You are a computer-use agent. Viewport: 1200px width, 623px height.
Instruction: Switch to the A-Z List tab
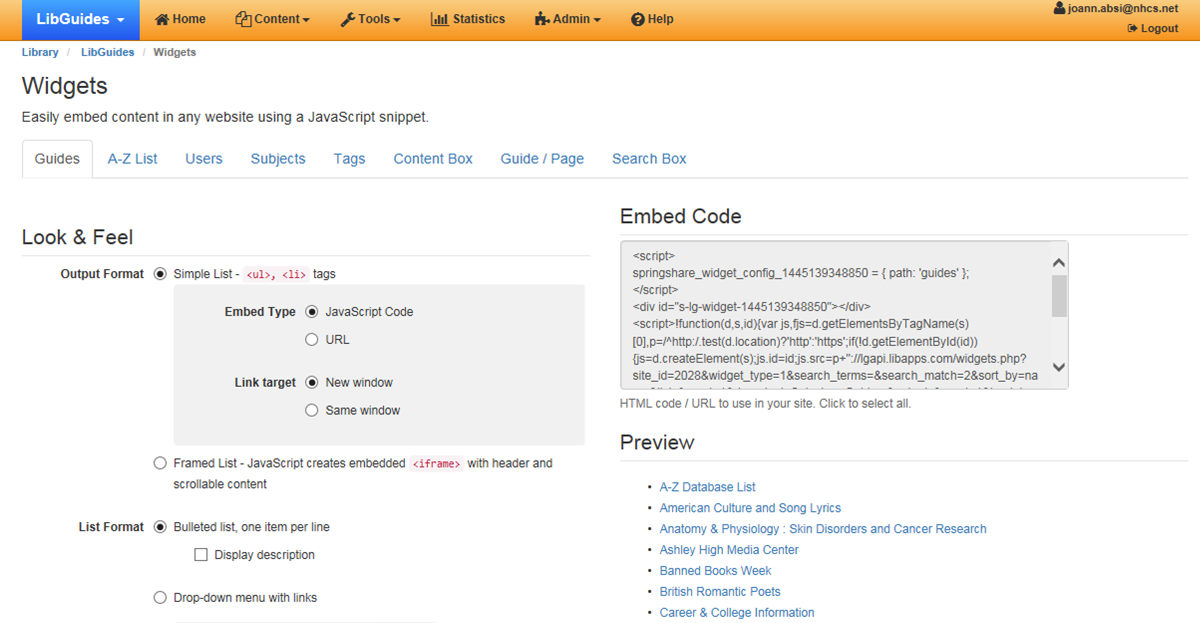(x=133, y=158)
